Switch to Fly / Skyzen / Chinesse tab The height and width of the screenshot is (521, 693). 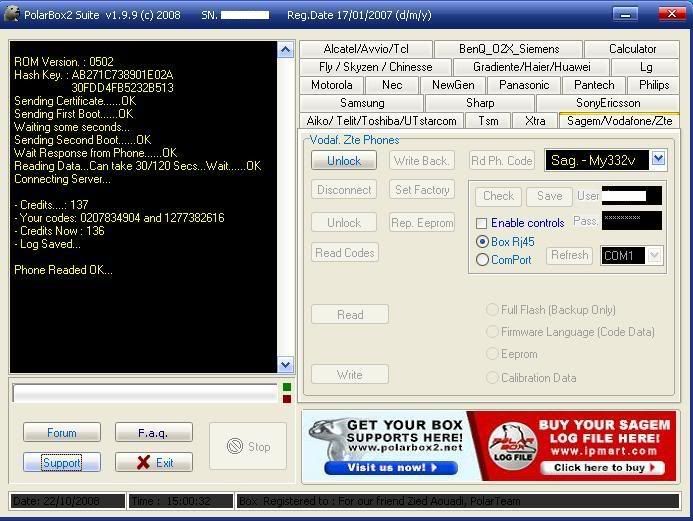pos(376,67)
